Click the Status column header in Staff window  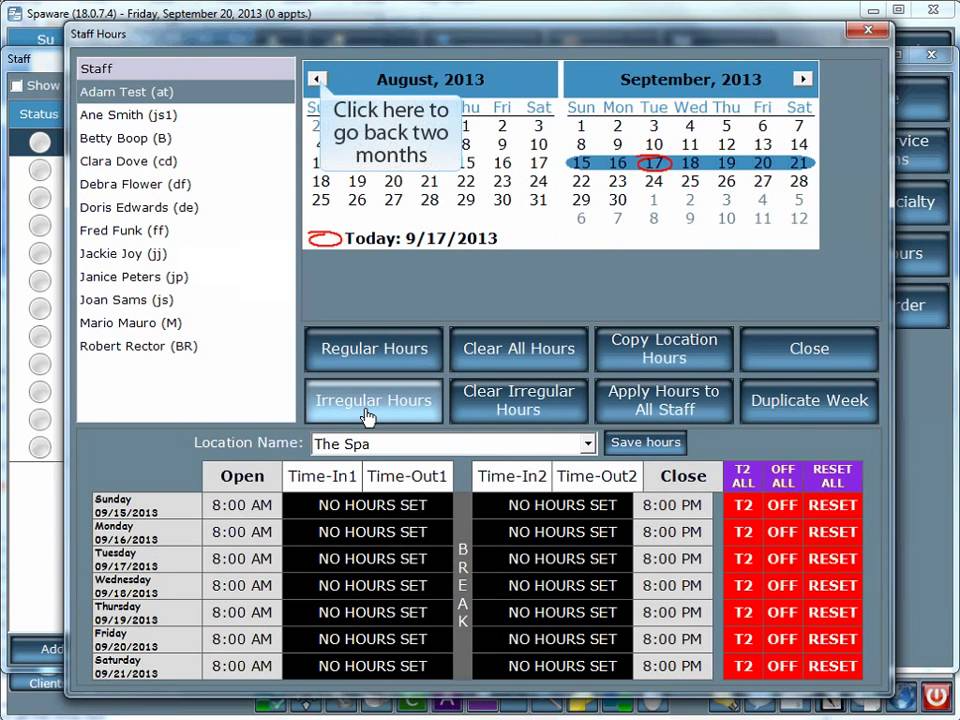[38, 114]
